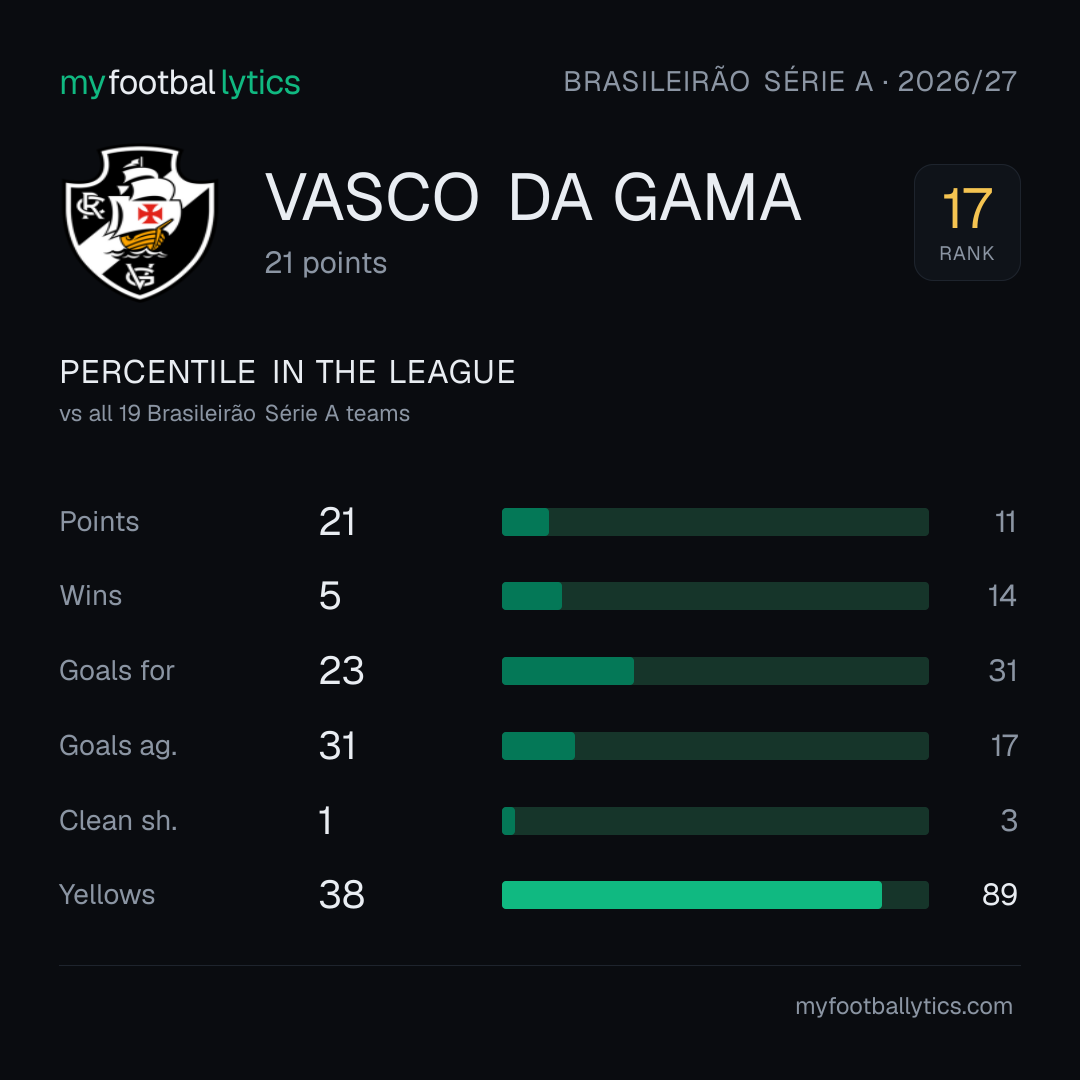Viewport: 1080px width, 1080px height.
Task: Select the rank 17 badge
Action: 967,222
